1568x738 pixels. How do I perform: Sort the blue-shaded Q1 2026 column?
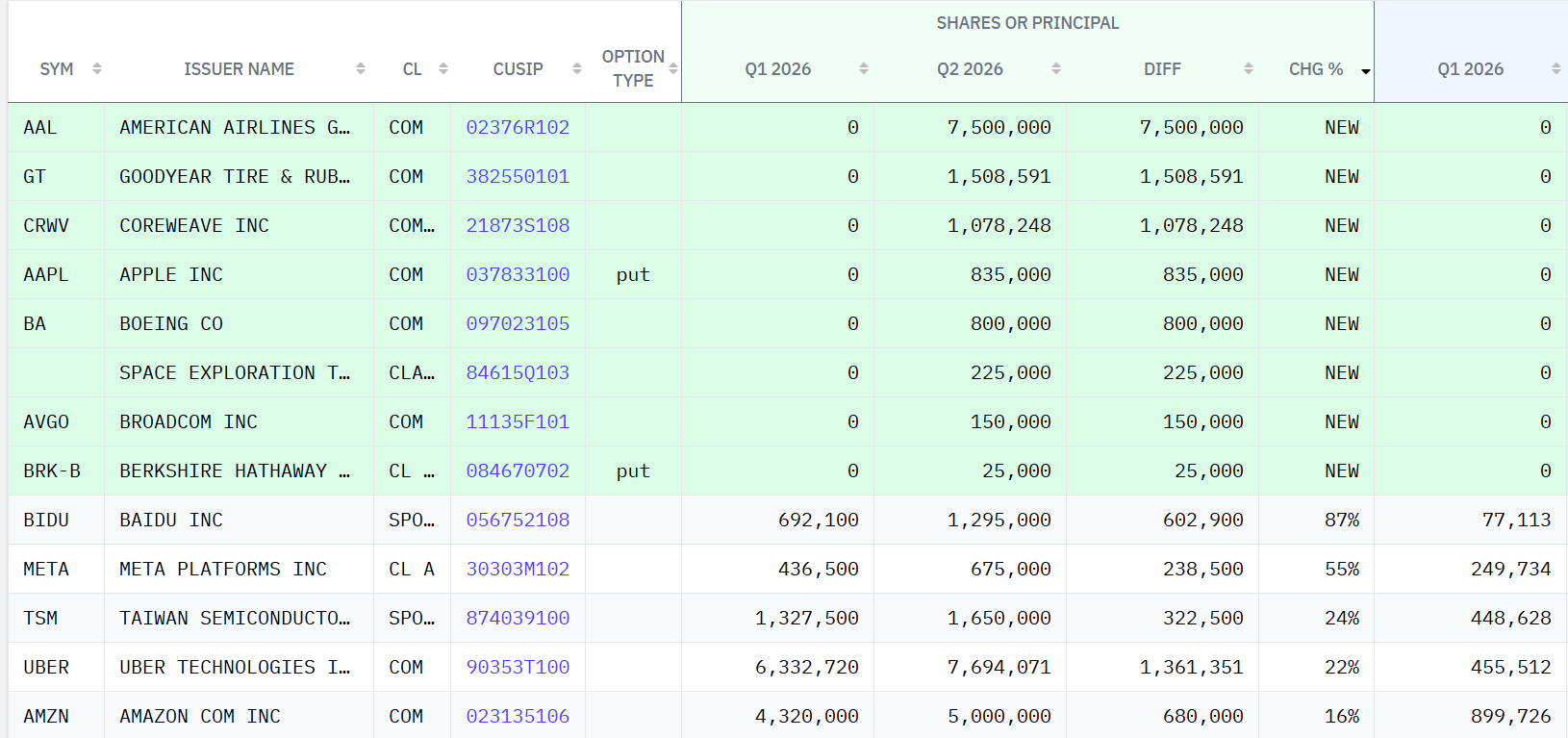(1556, 69)
